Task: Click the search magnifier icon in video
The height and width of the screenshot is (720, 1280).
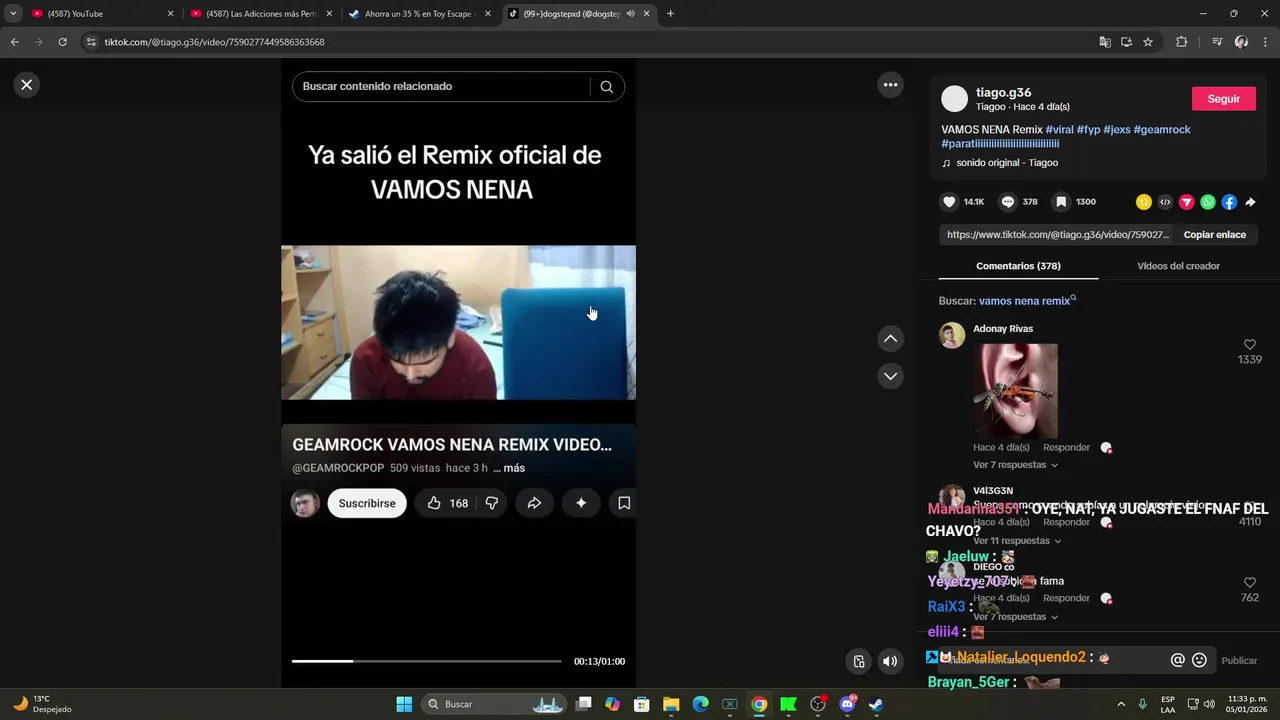Action: point(606,86)
